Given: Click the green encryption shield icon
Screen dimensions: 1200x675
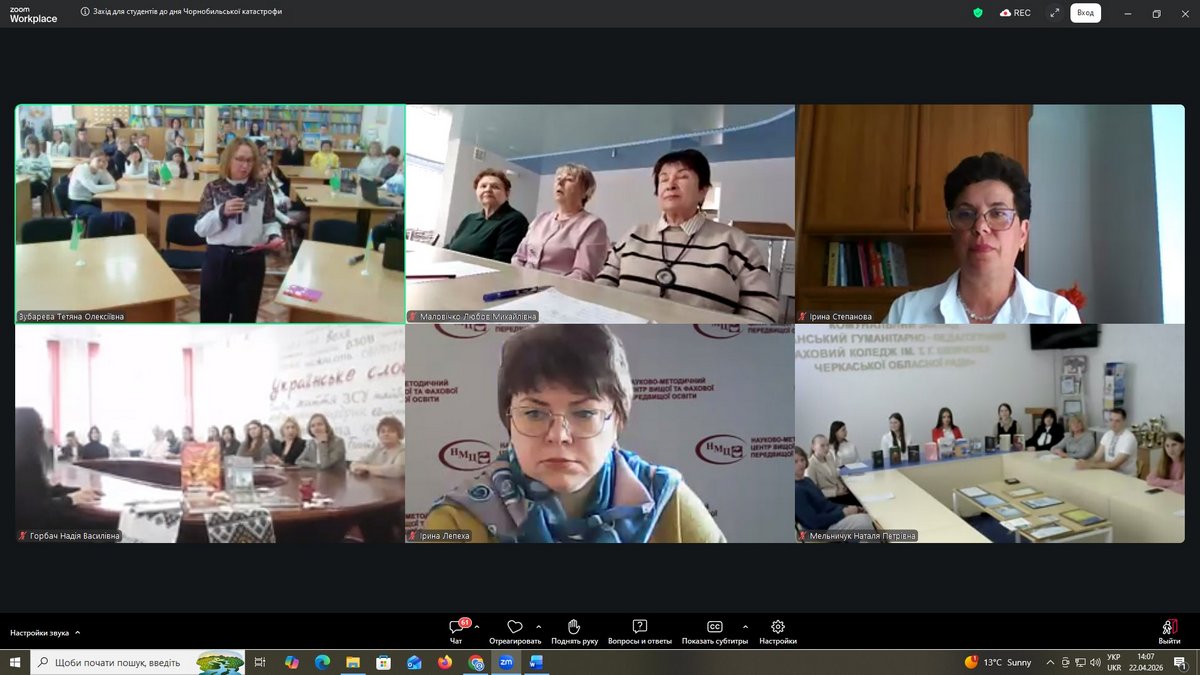Looking at the screenshot, I should (978, 13).
